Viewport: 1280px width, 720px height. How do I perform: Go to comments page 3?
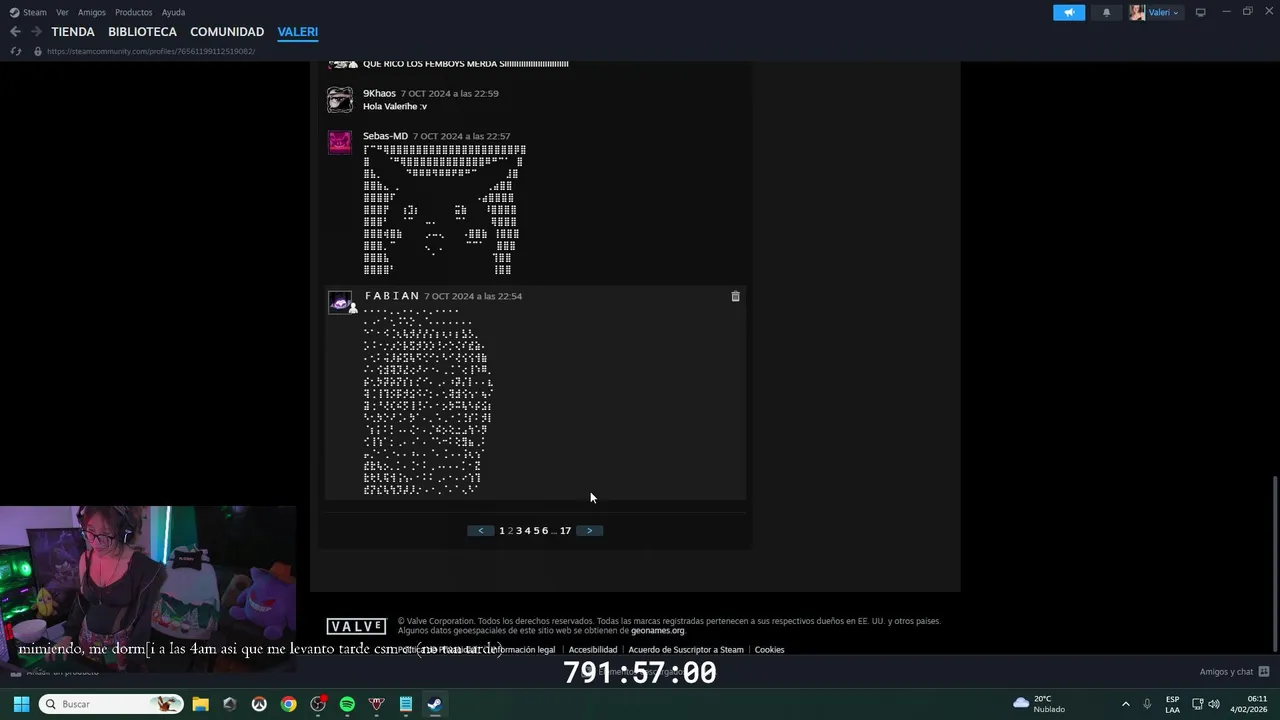[519, 531]
